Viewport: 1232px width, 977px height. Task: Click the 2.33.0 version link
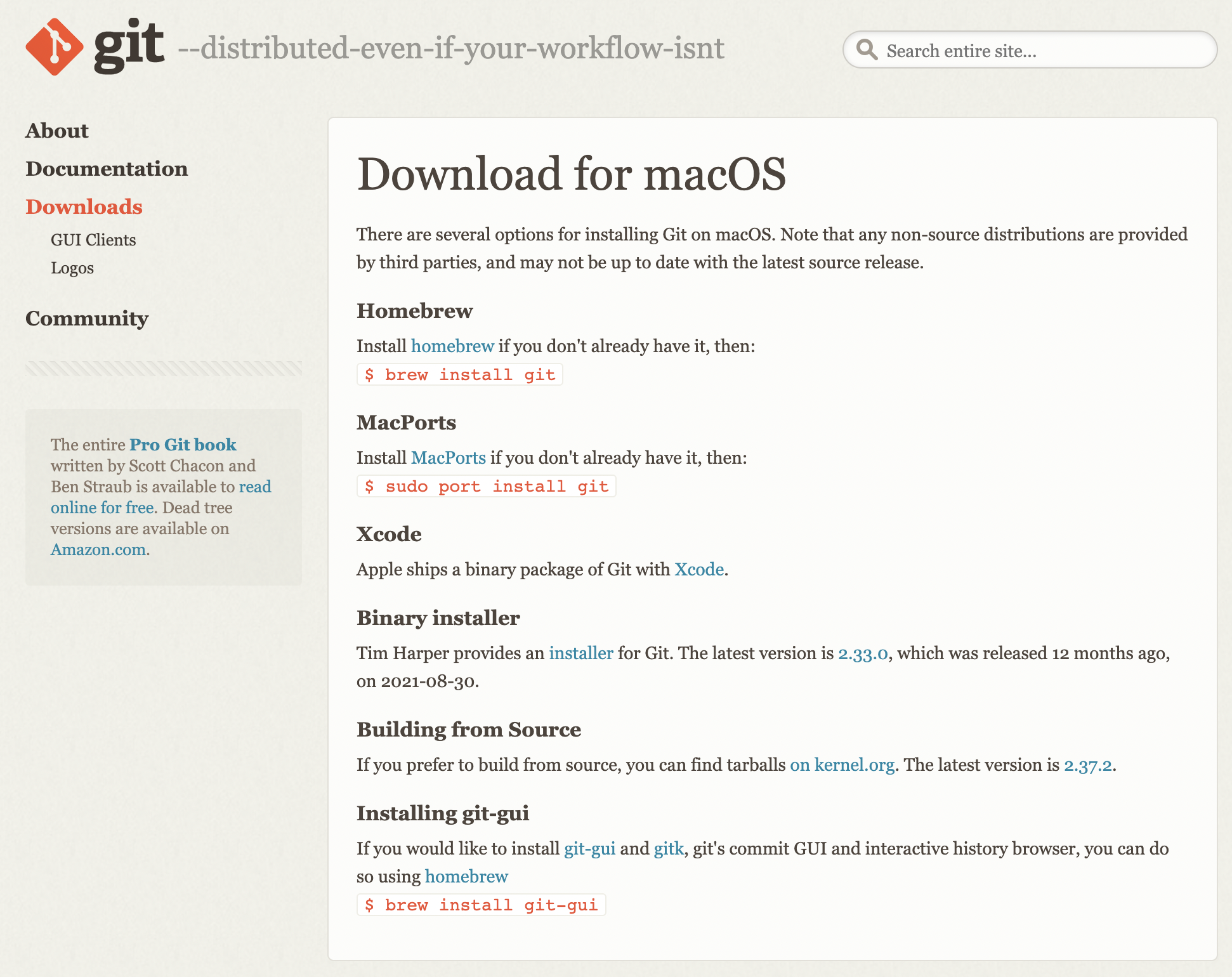coord(863,653)
